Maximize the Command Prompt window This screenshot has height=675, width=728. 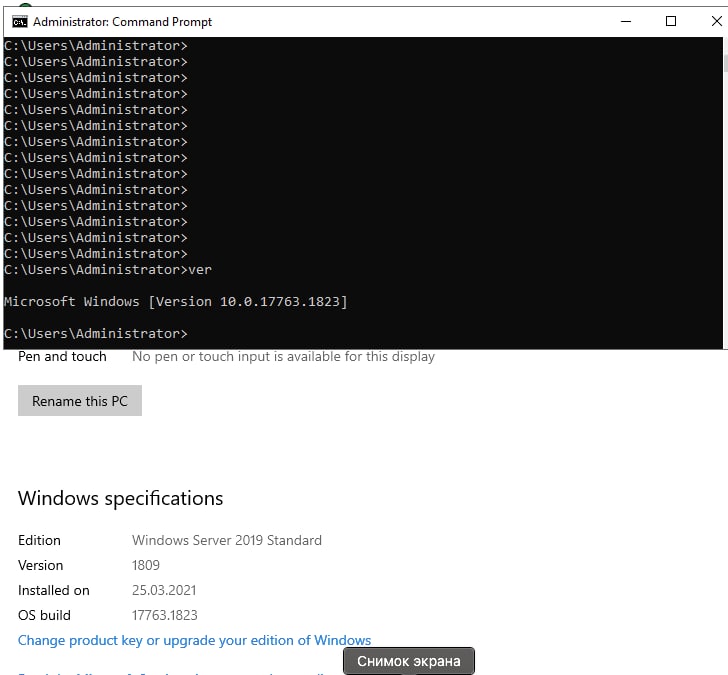(670, 21)
